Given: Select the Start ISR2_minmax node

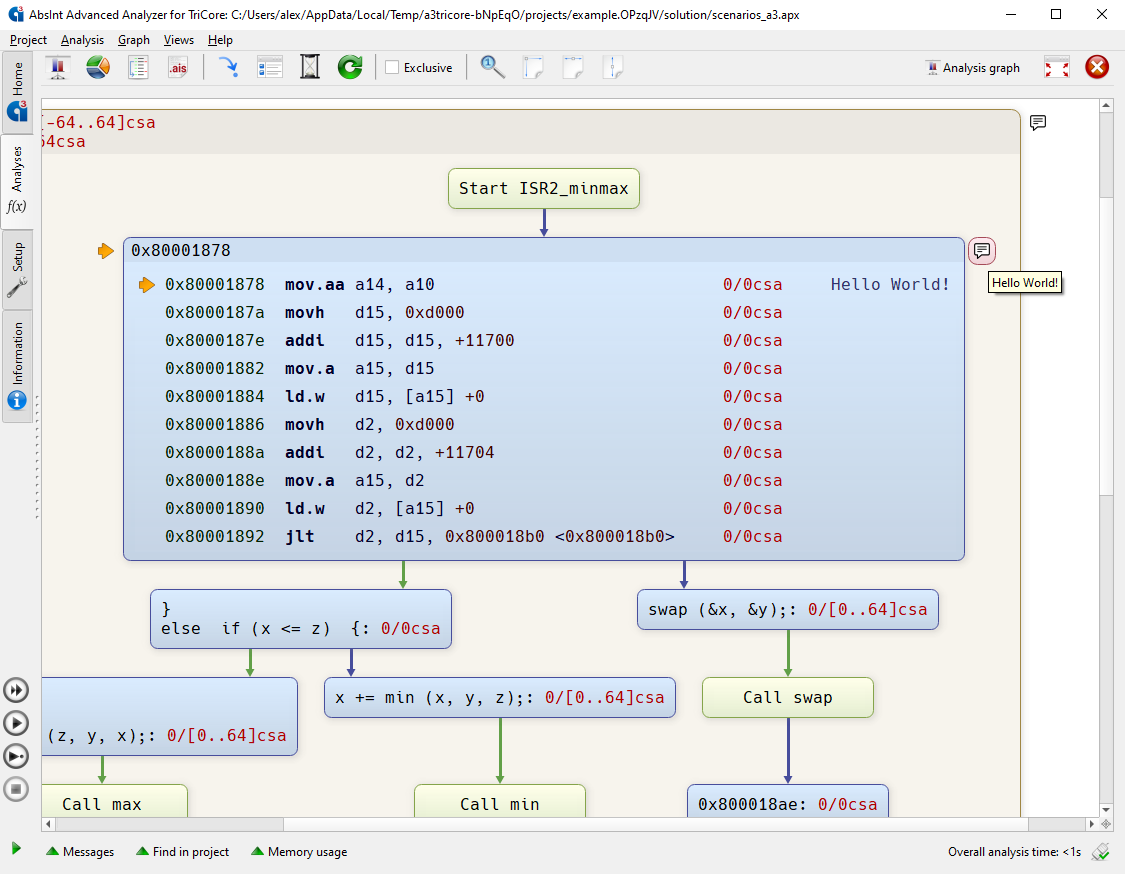Looking at the screenshot, I should pos(544,189).
